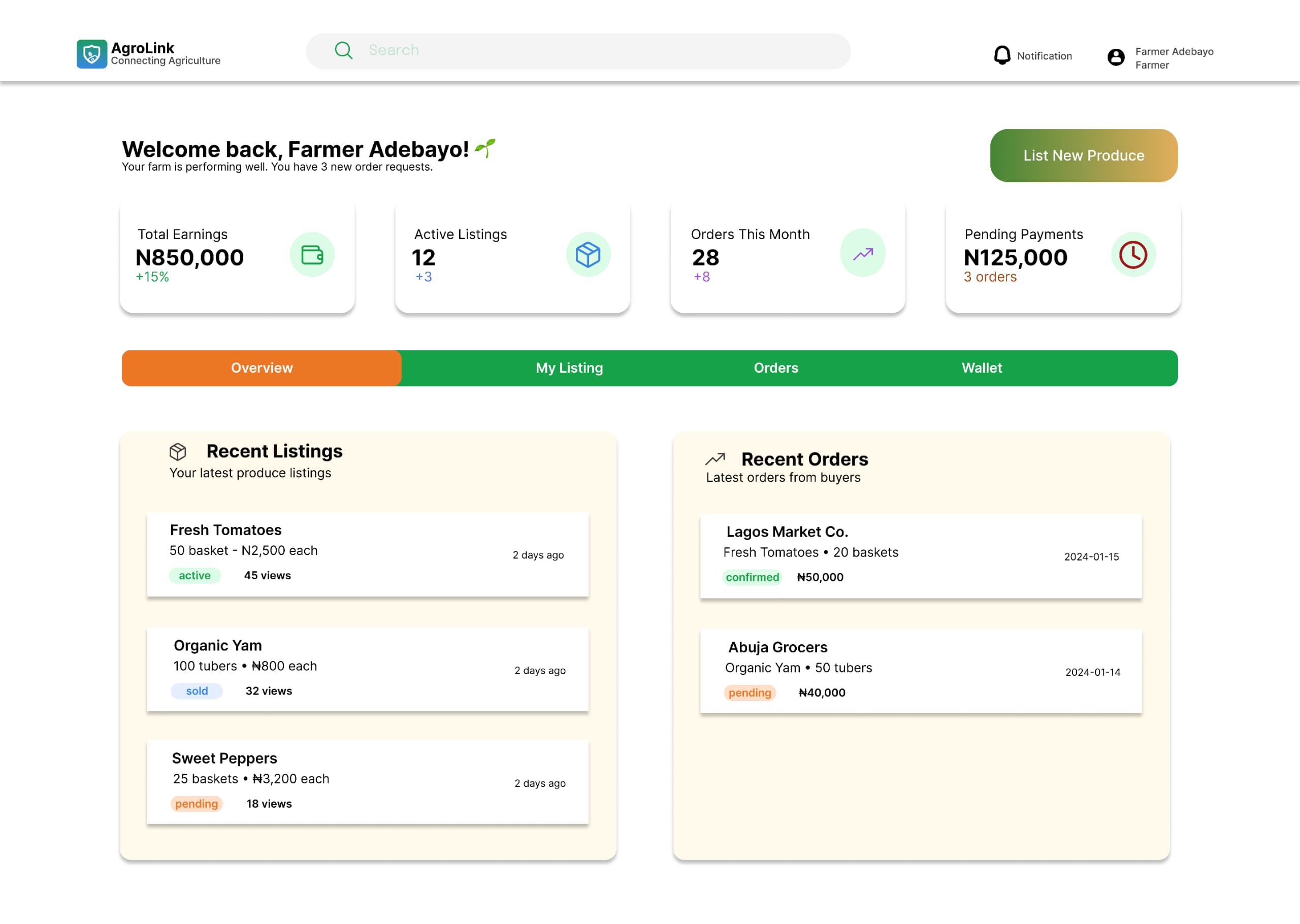
Task: Go to the Wallet tab
Action: (x=982, y=368)
